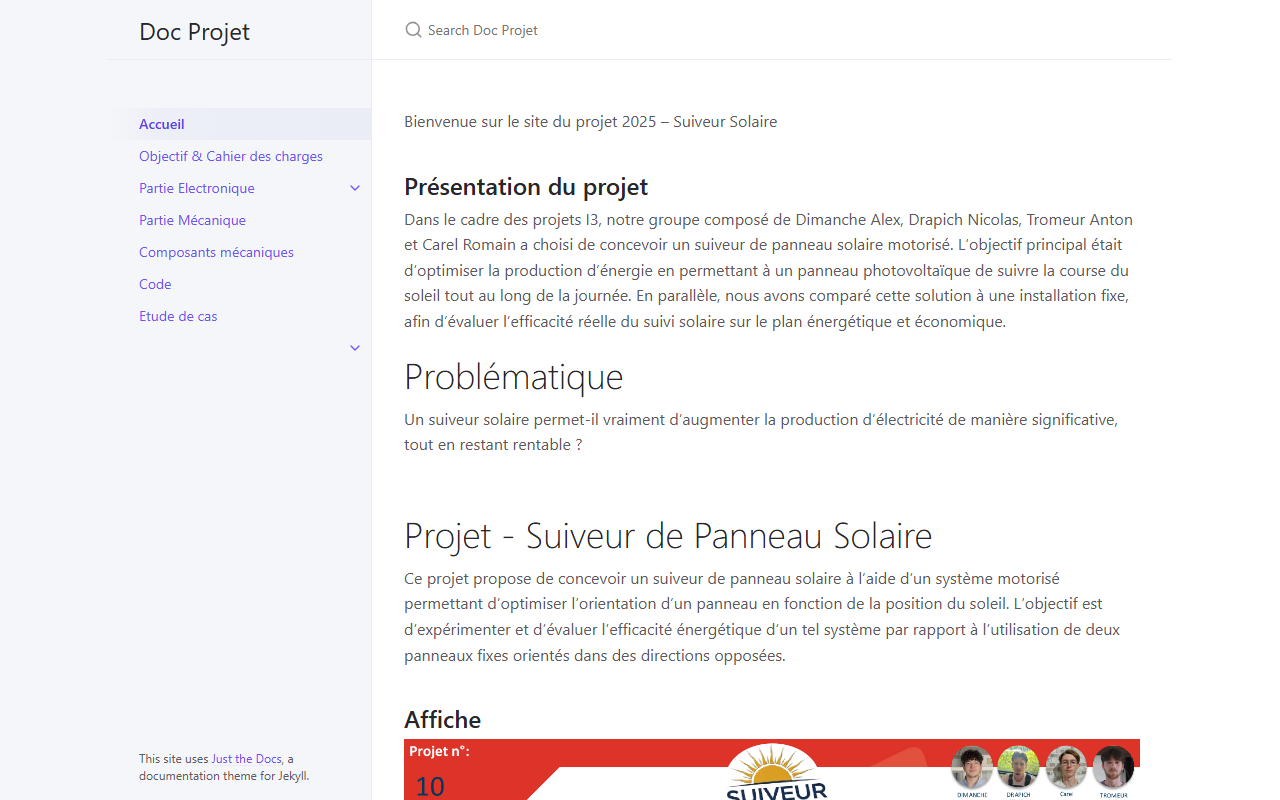Open Objectif & Cahier des charges page

click(x=231, y=156)
